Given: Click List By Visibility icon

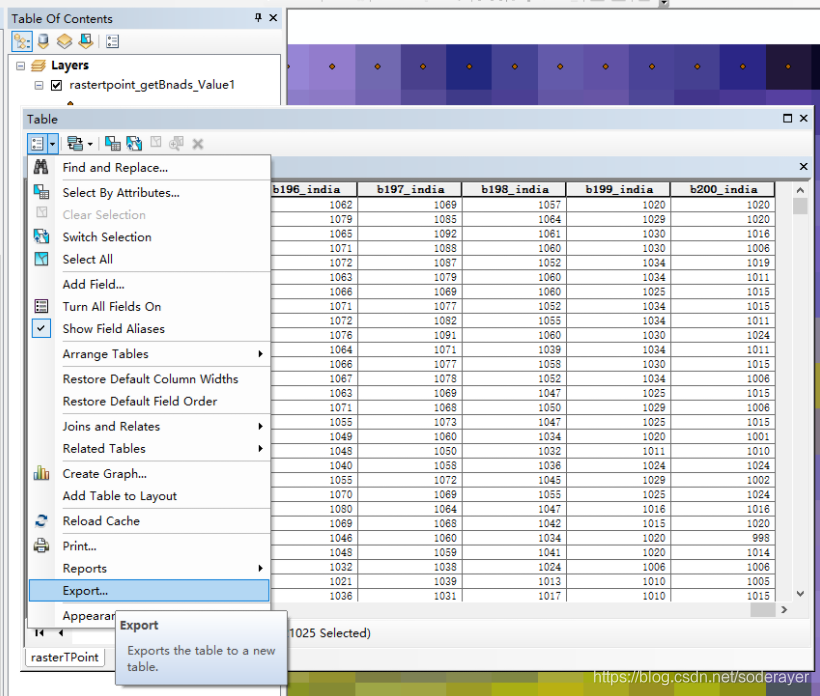Looking at the screenshot, I should click(64, 41).
